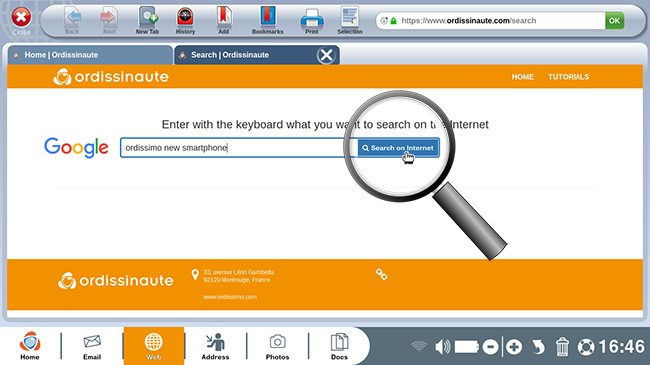The width and height of the screenshot is (650, 365).
Task: Click the footer chain link icon
Action: click(x=381, y=274)
